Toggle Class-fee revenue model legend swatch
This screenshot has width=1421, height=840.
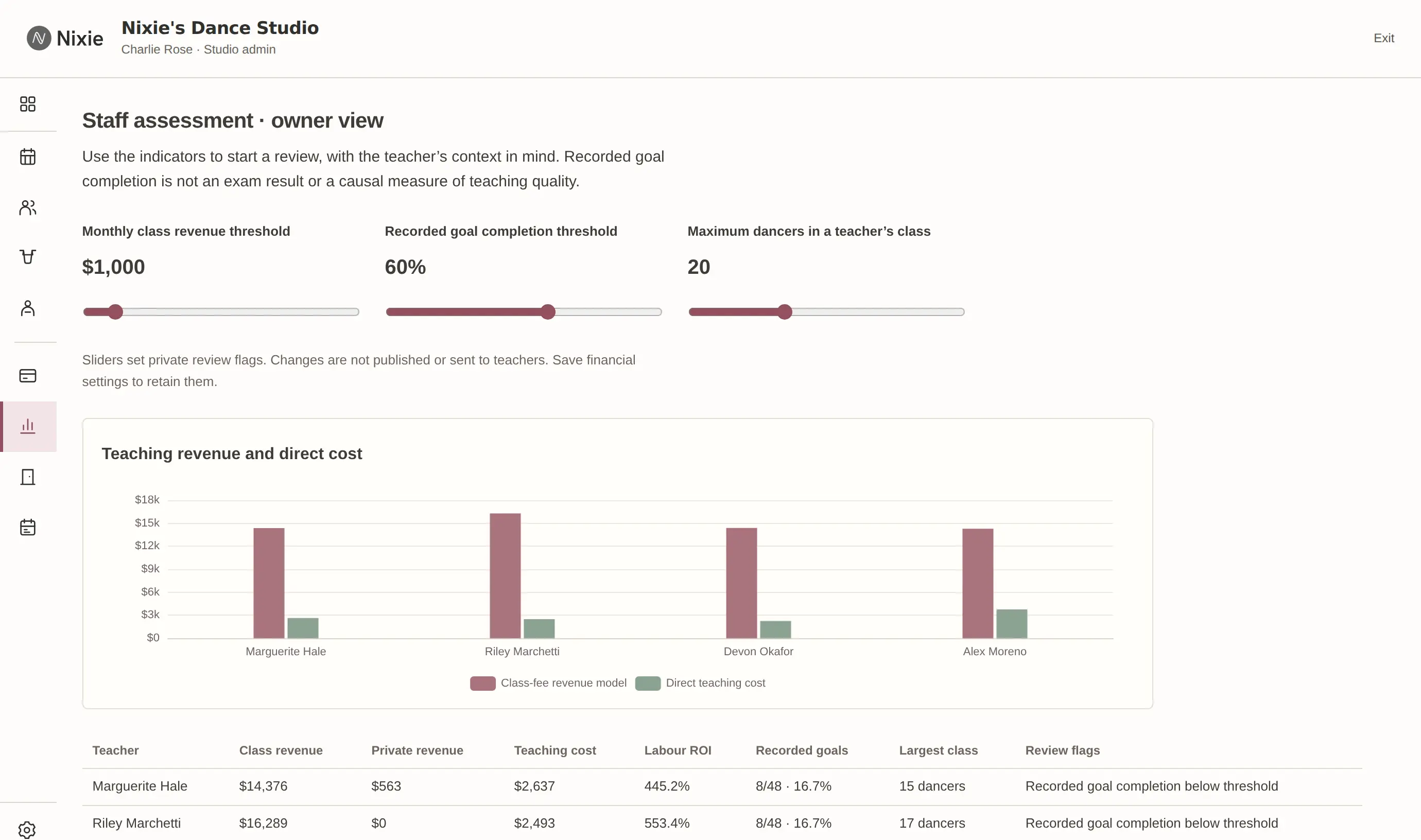[483, 683]
